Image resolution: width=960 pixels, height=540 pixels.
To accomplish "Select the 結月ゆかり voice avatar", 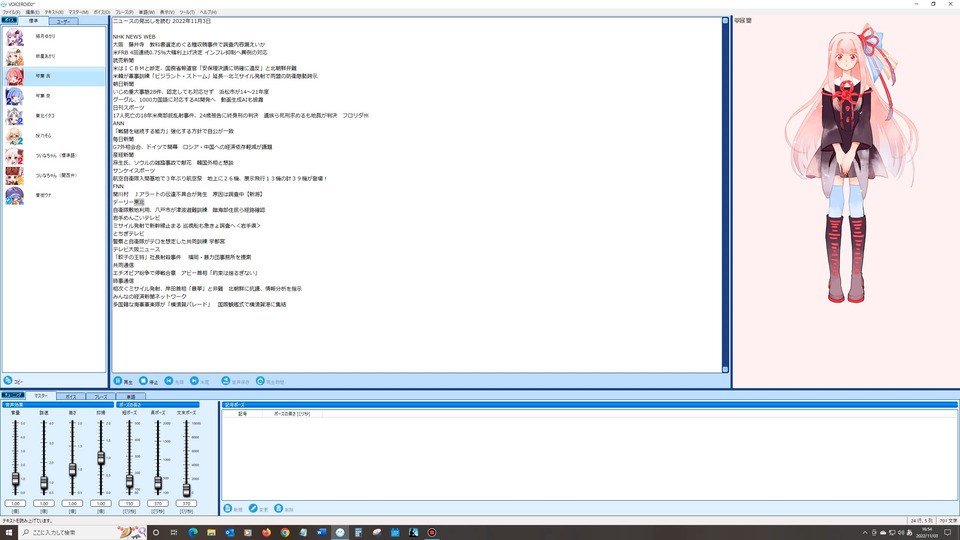I will (x=15, y=37).
